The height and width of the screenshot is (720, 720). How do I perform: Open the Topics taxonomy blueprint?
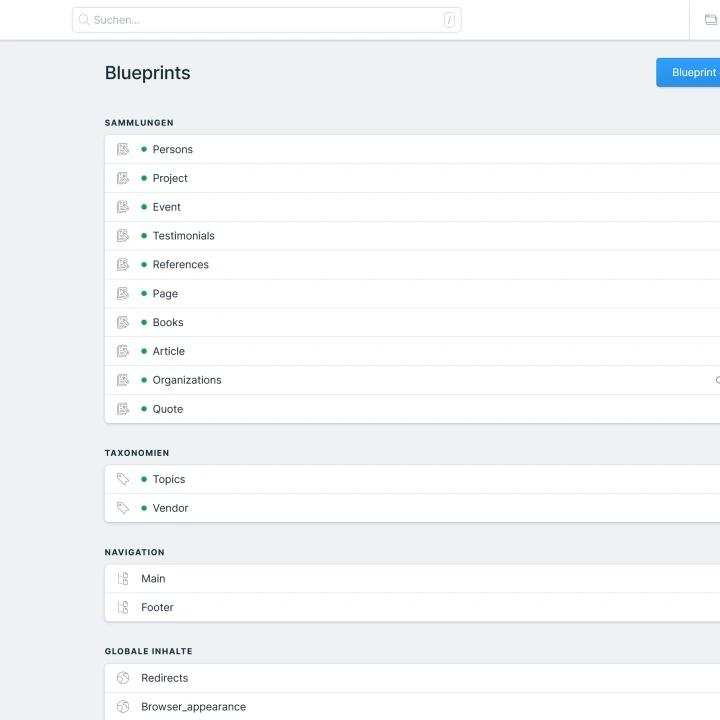[x=169, y=479]
